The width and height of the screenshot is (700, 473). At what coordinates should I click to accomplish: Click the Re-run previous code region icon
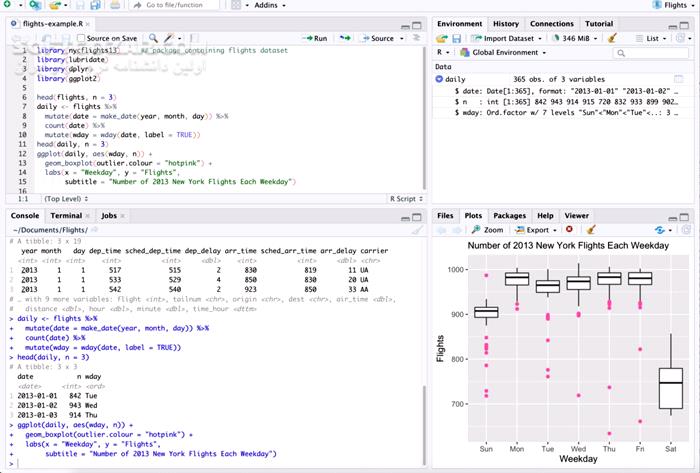(345, 38)
